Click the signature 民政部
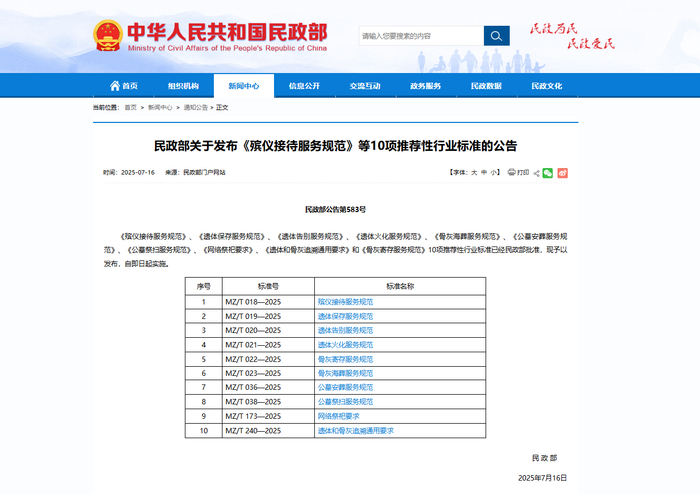This screenshot has width=700, height=494. (x=545, y=458)
